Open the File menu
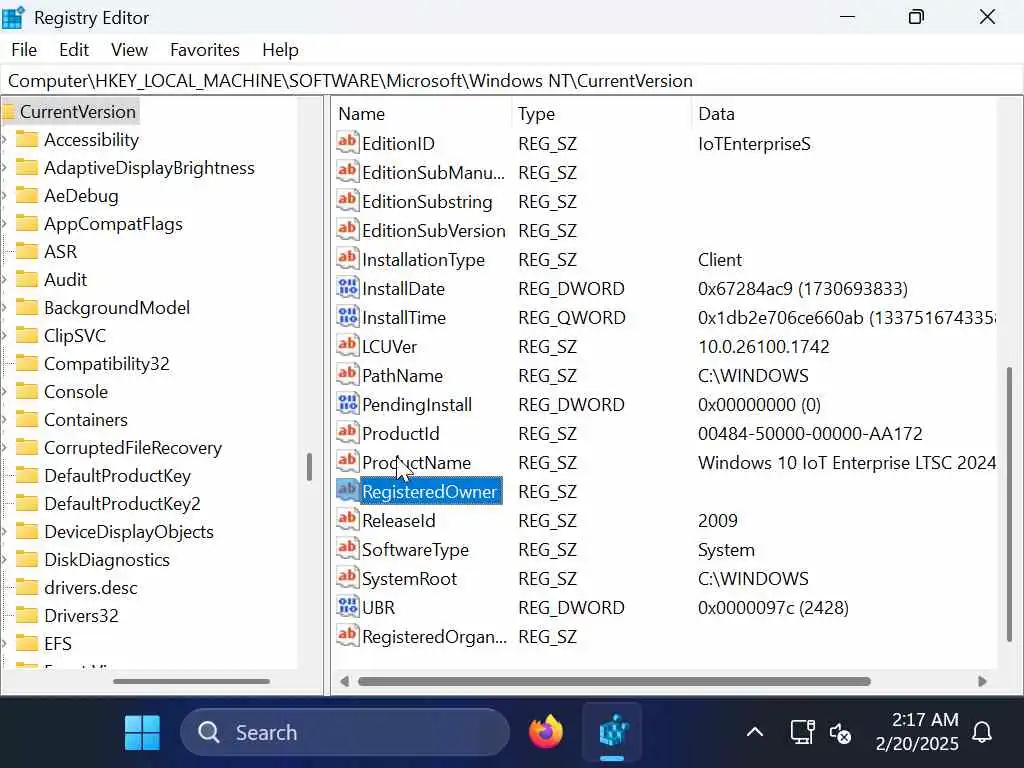Screen dimensions: 1024x768 point(24,50)
